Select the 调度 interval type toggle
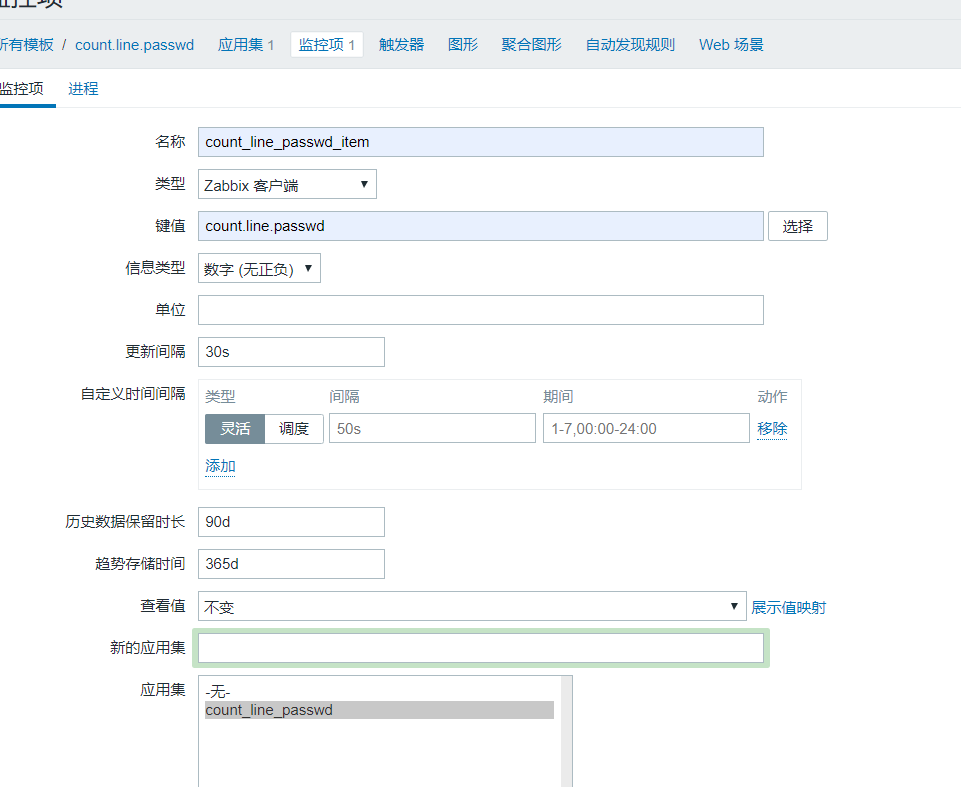This screenshot has height=787, width=961. pos(294,428)
